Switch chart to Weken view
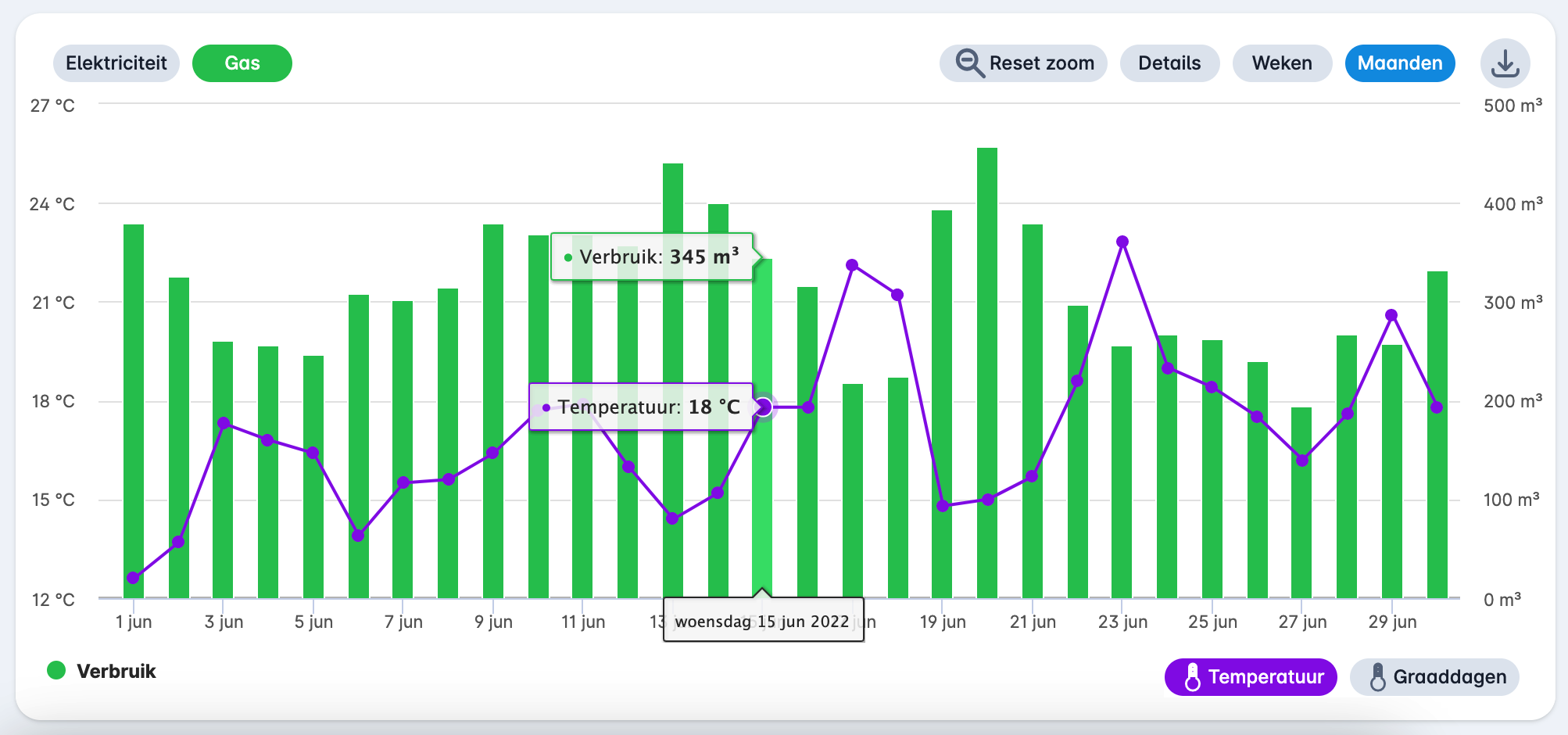 coord(1282,63)
